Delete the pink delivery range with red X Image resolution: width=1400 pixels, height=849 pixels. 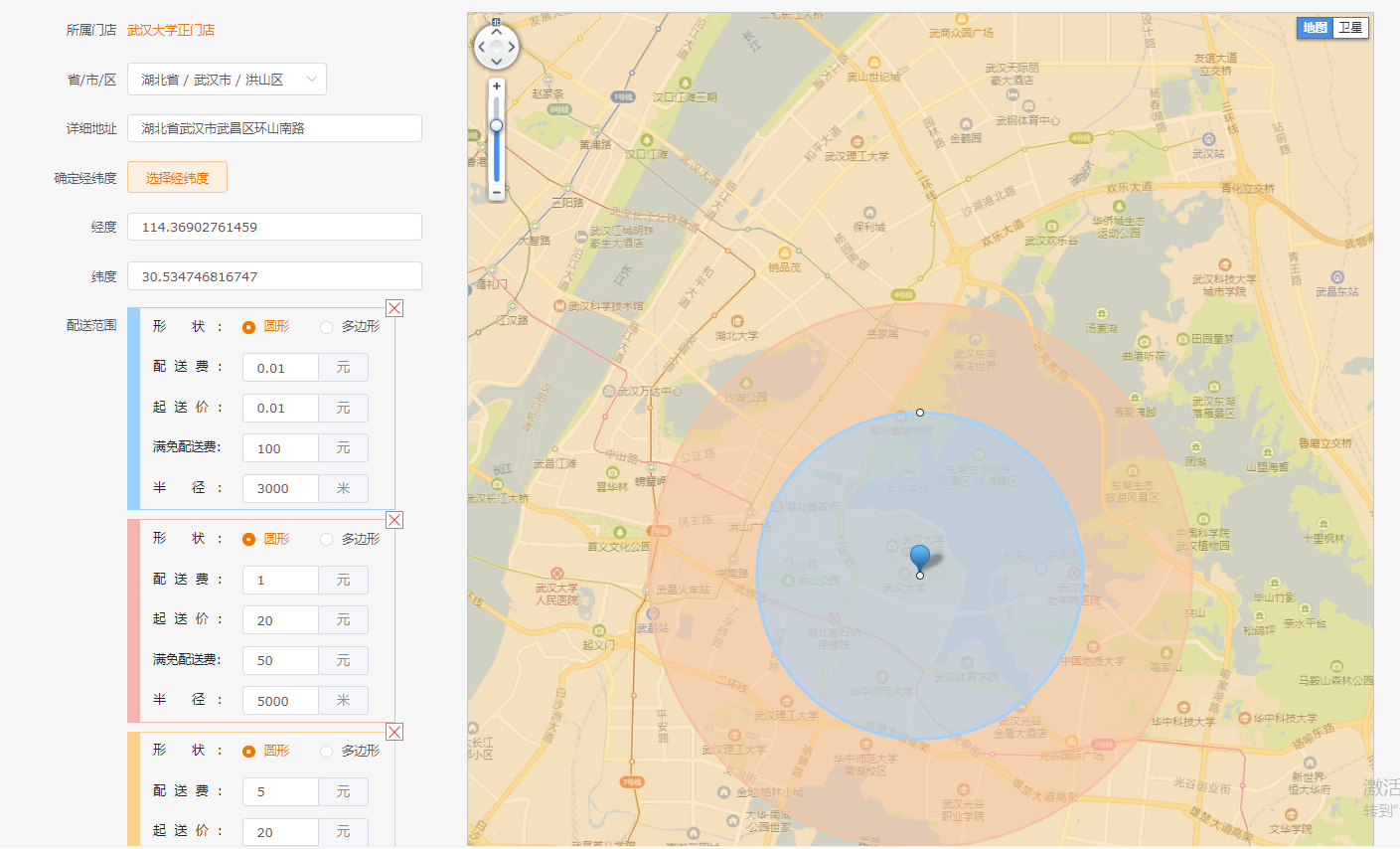point(394,520)
